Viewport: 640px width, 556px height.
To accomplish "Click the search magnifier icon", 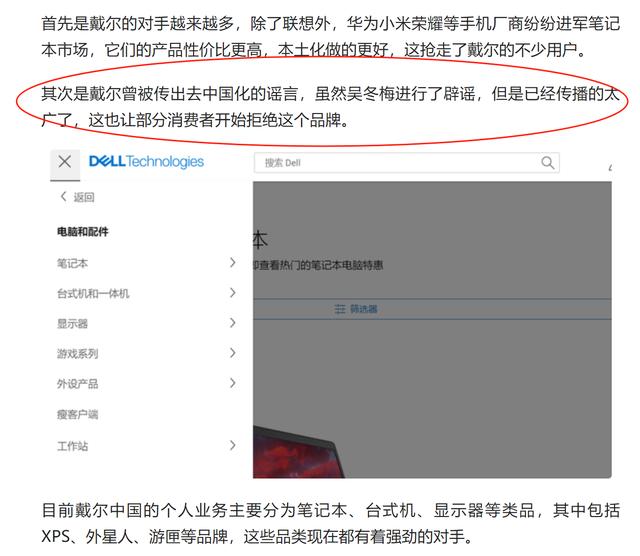I will 547,162.
